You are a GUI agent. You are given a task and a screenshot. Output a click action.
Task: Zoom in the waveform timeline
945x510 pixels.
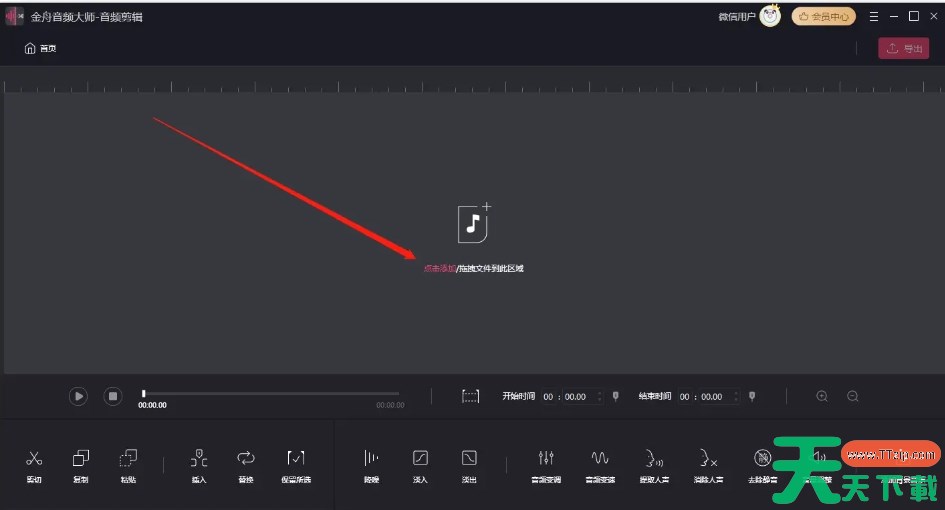(x=822, y=396)
